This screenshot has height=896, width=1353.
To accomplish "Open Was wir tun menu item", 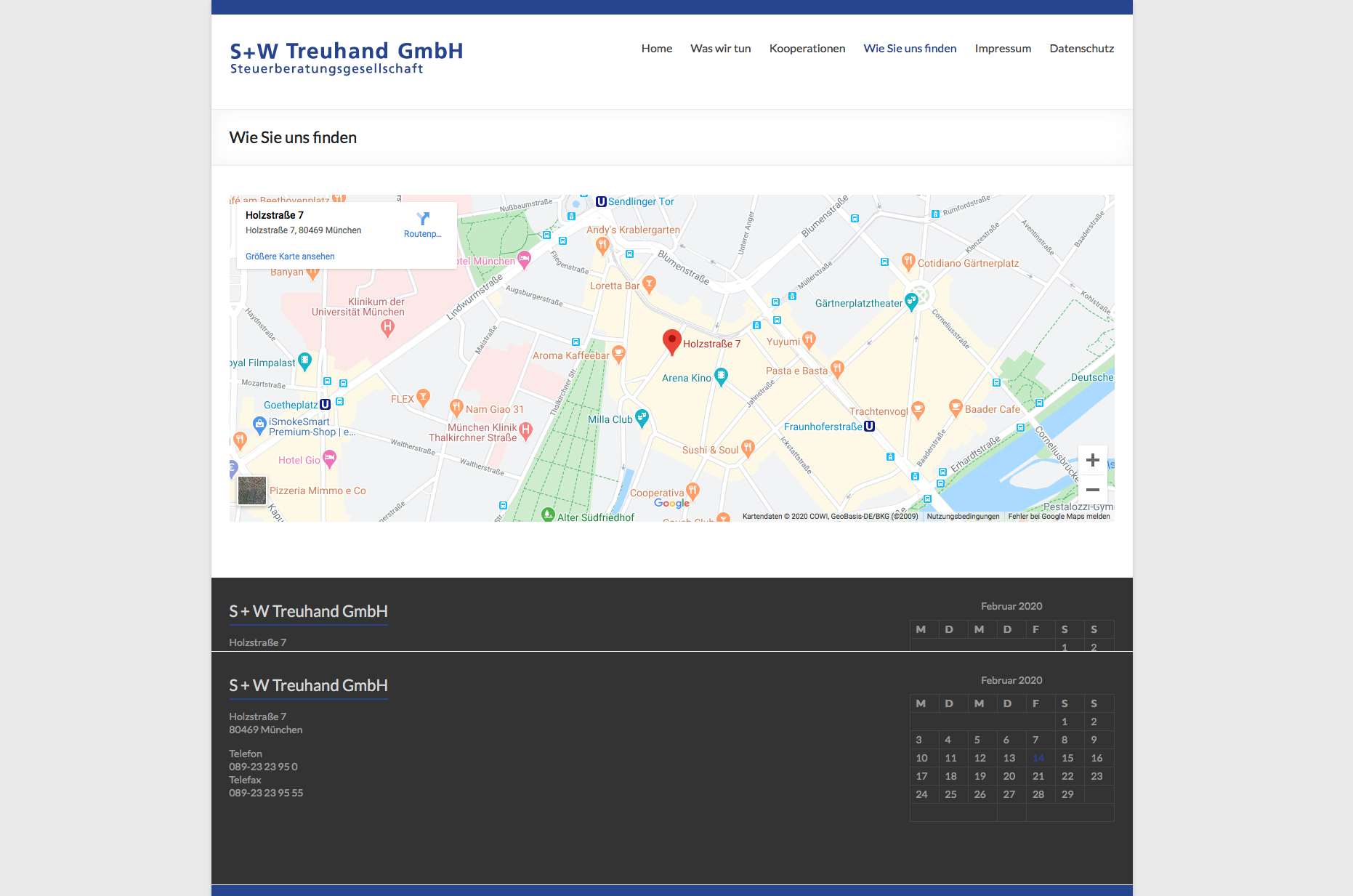I will (721, 49).
